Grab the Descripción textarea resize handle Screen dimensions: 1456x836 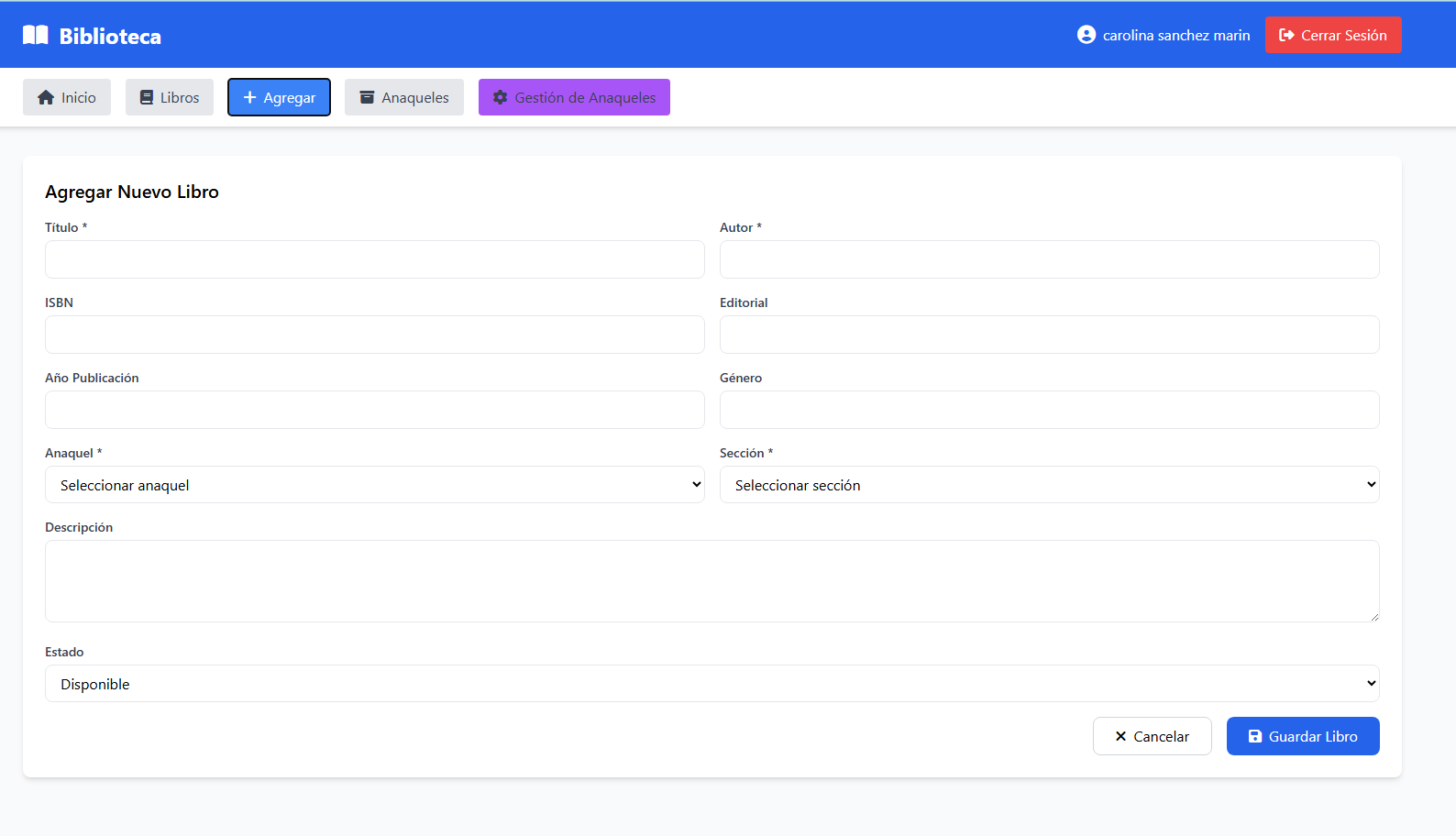[x=1373, y=617]
